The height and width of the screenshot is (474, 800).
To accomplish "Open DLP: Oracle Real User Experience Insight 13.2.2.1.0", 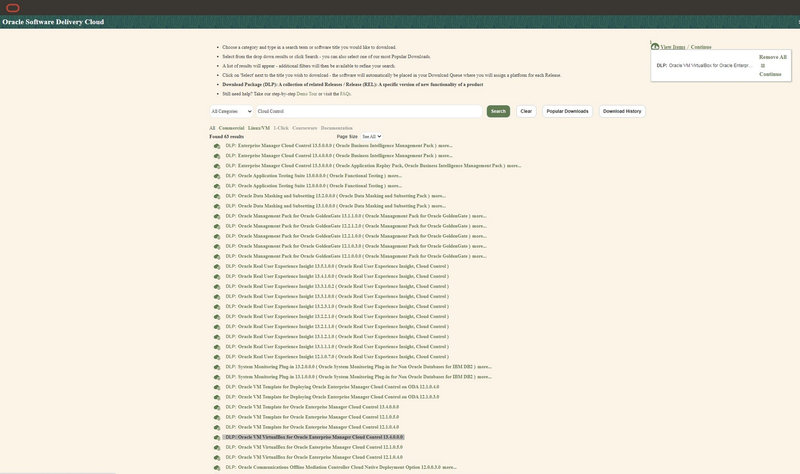I will pos(337,316).
